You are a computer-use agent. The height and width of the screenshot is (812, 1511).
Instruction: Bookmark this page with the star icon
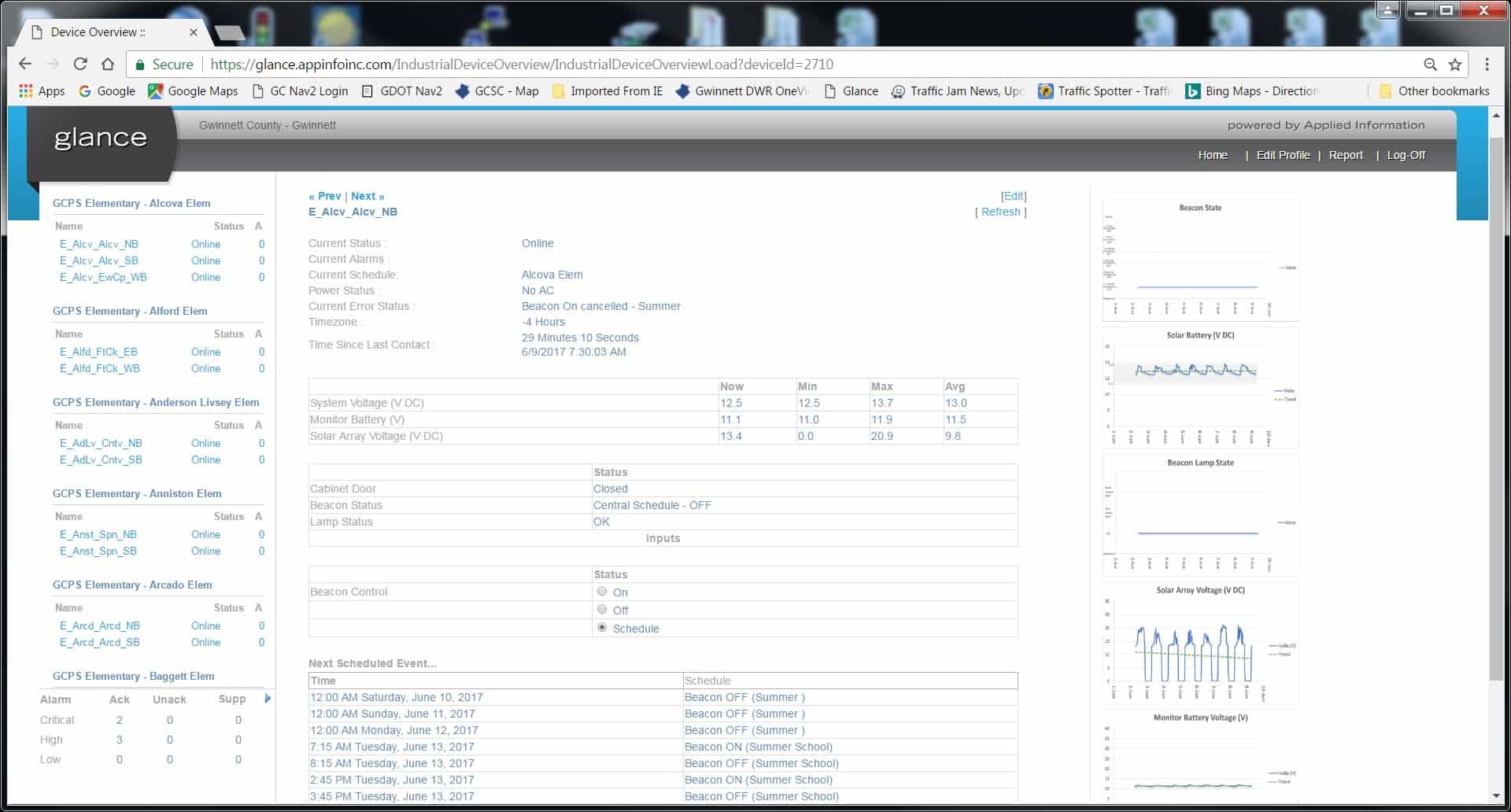pyautogui.click(x=1455, y=65)
